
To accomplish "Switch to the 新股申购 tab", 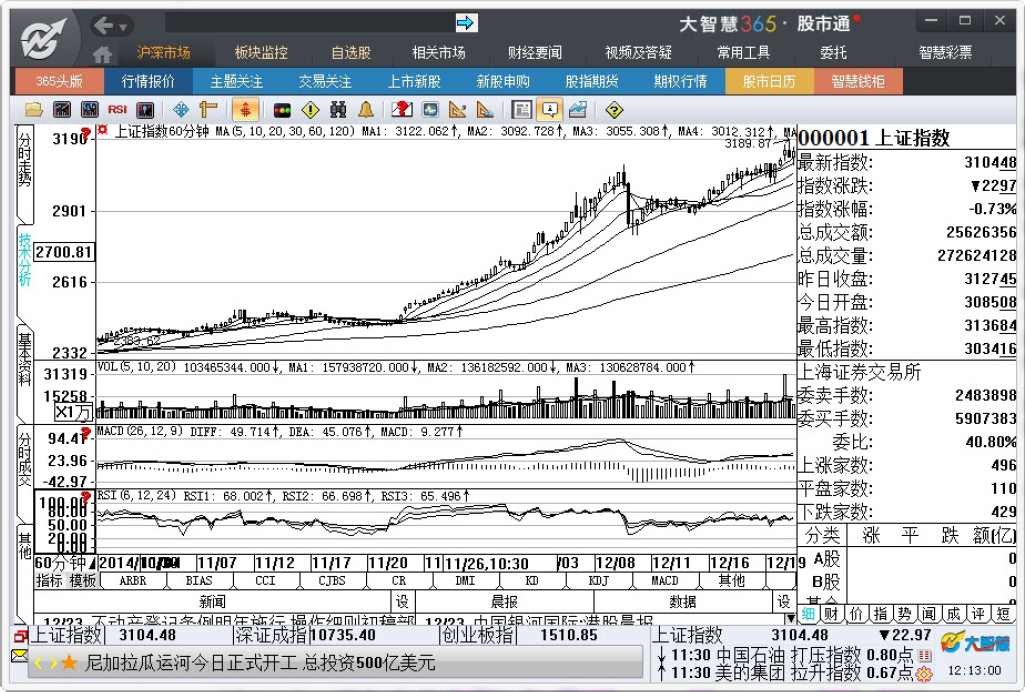I will pos(503,82).
